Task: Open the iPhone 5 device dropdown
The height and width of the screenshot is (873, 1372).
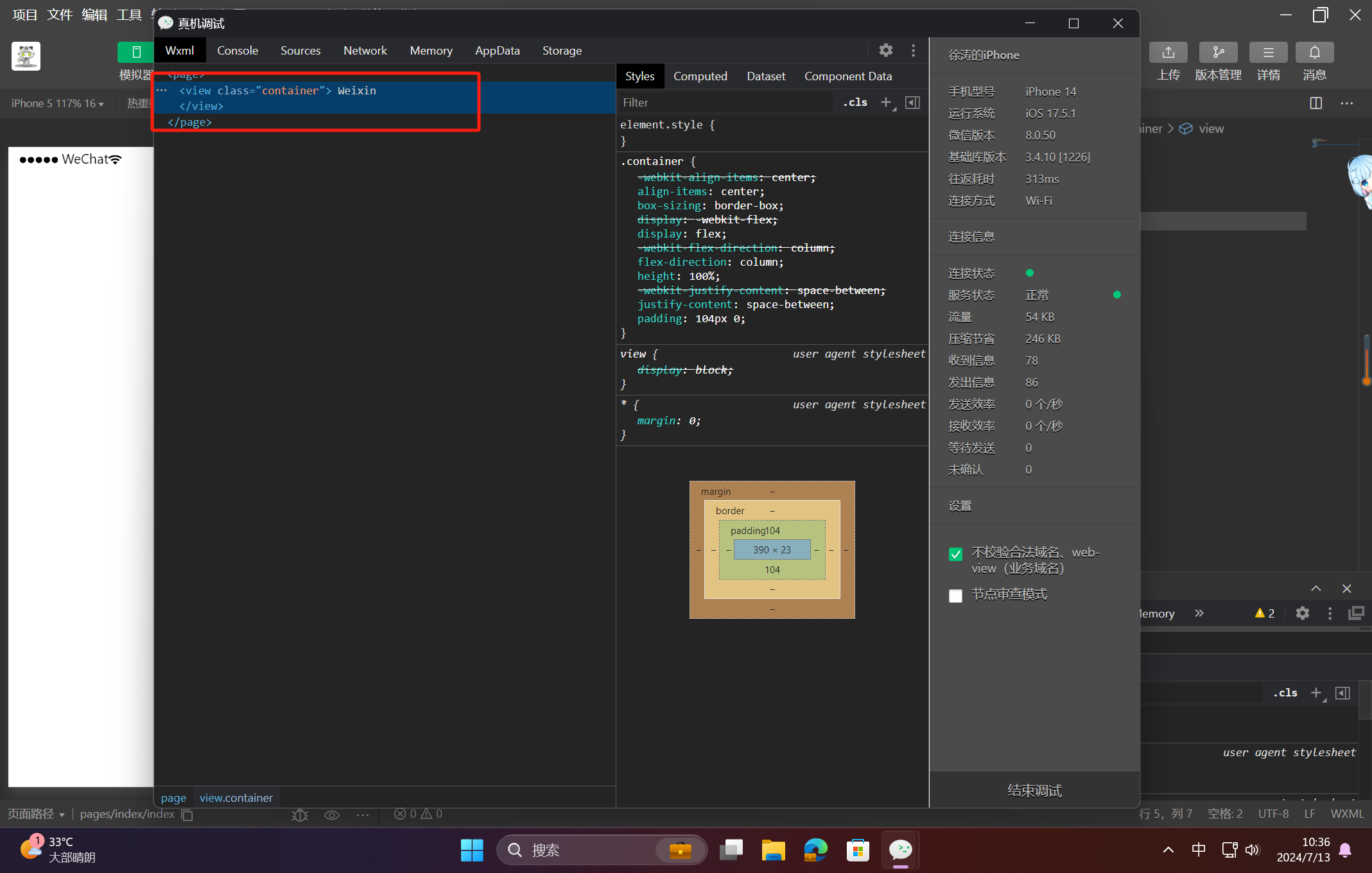Action: point(57,103)
